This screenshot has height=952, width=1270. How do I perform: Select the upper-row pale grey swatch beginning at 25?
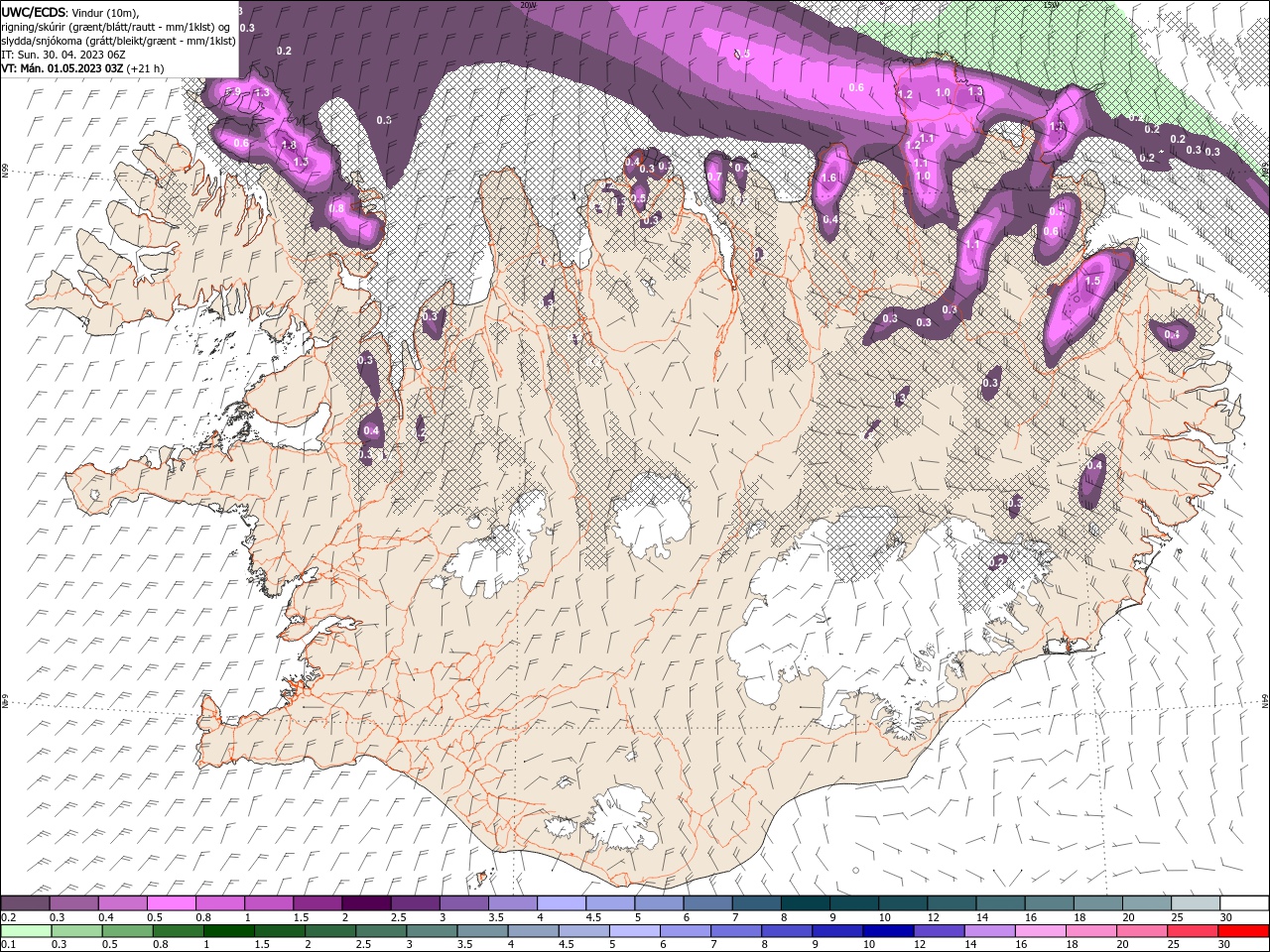1197,903
